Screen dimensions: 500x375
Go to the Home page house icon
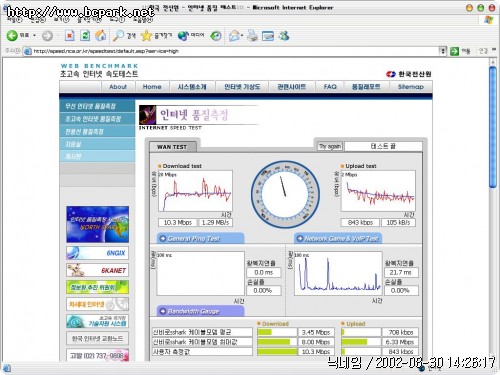[x=101, y=35]
